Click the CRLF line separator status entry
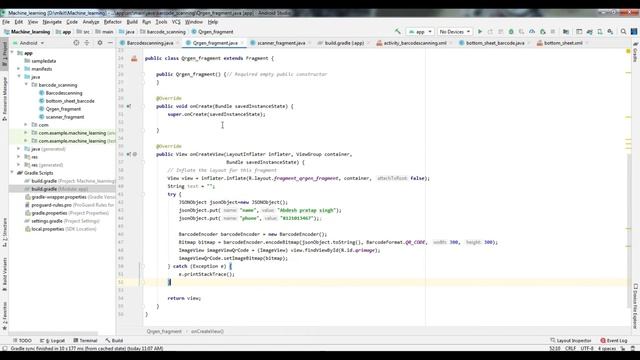The image size is (640, 360). [570, 349]
